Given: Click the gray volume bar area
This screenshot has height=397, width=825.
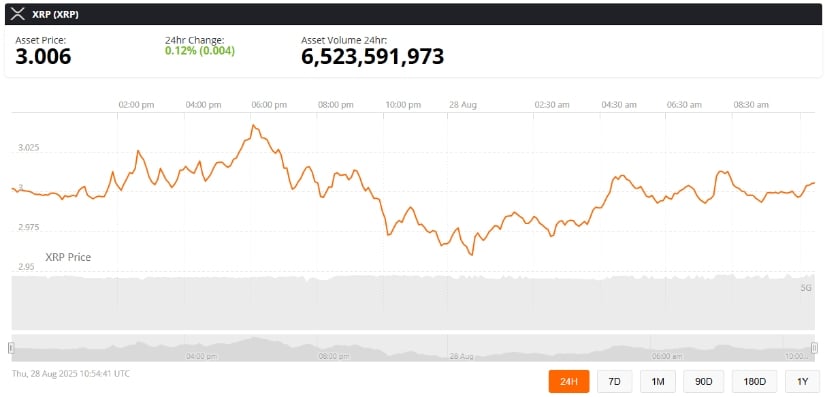Looking at the screenshot, I should click(413, 302).
